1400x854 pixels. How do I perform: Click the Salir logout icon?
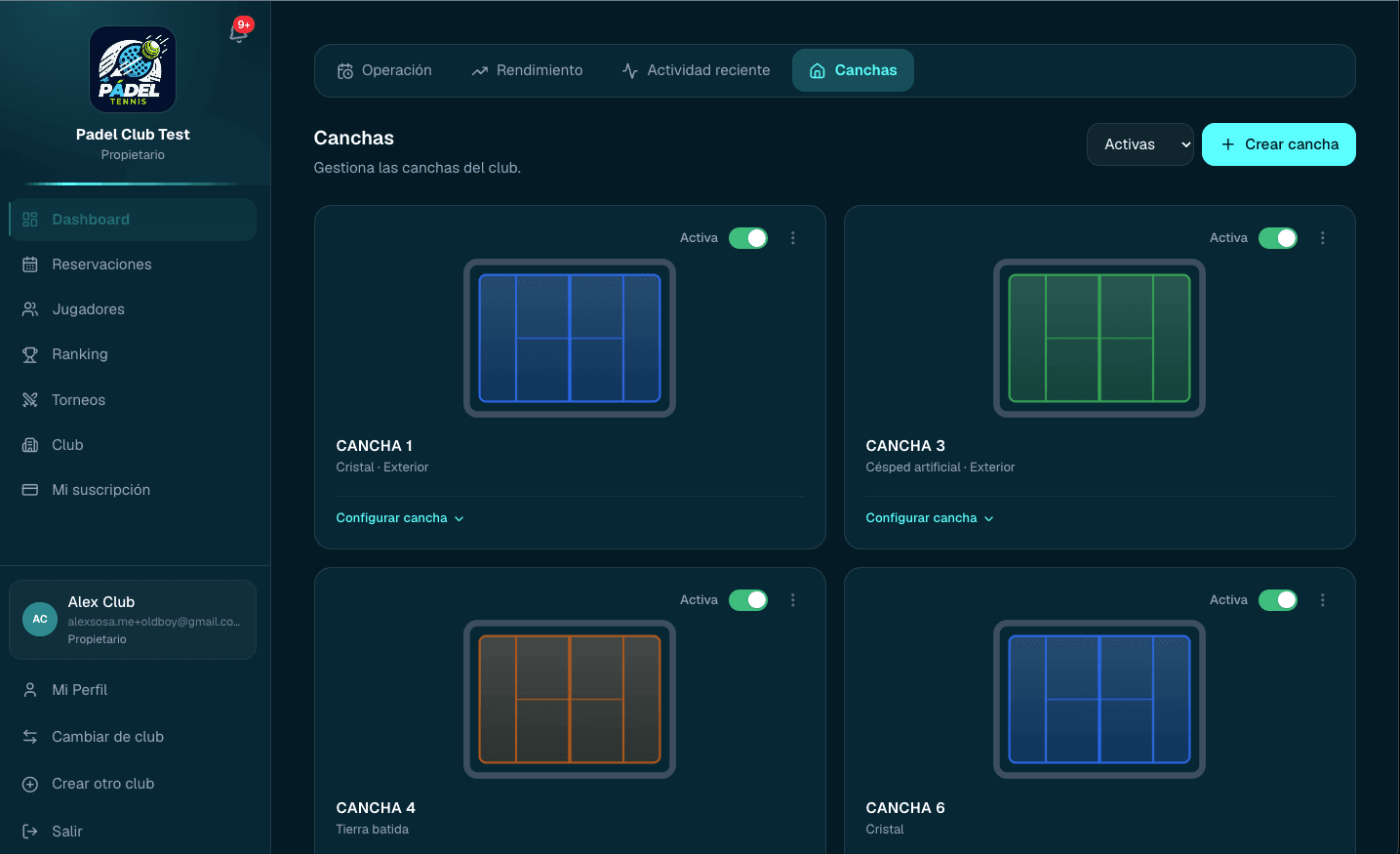click(x=30, y=832)
